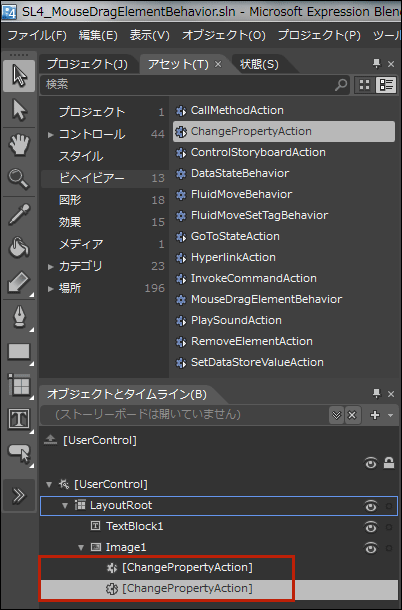
Task: Select the Paint Bucket tool
Action: point(19,248)
